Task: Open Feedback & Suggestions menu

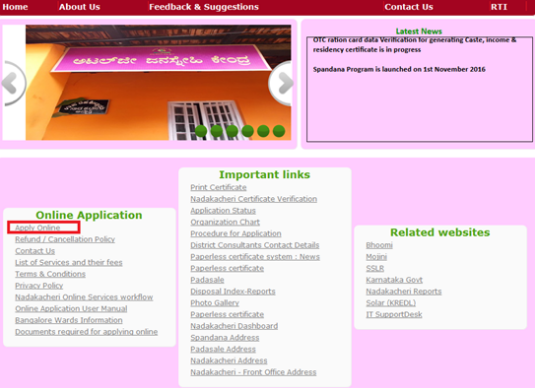Action: coord(204,7)
